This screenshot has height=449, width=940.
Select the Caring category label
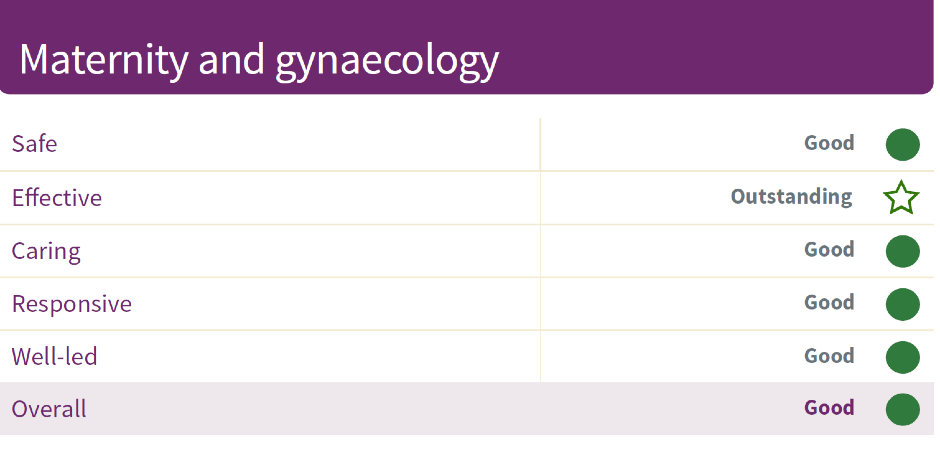(46, 251)
